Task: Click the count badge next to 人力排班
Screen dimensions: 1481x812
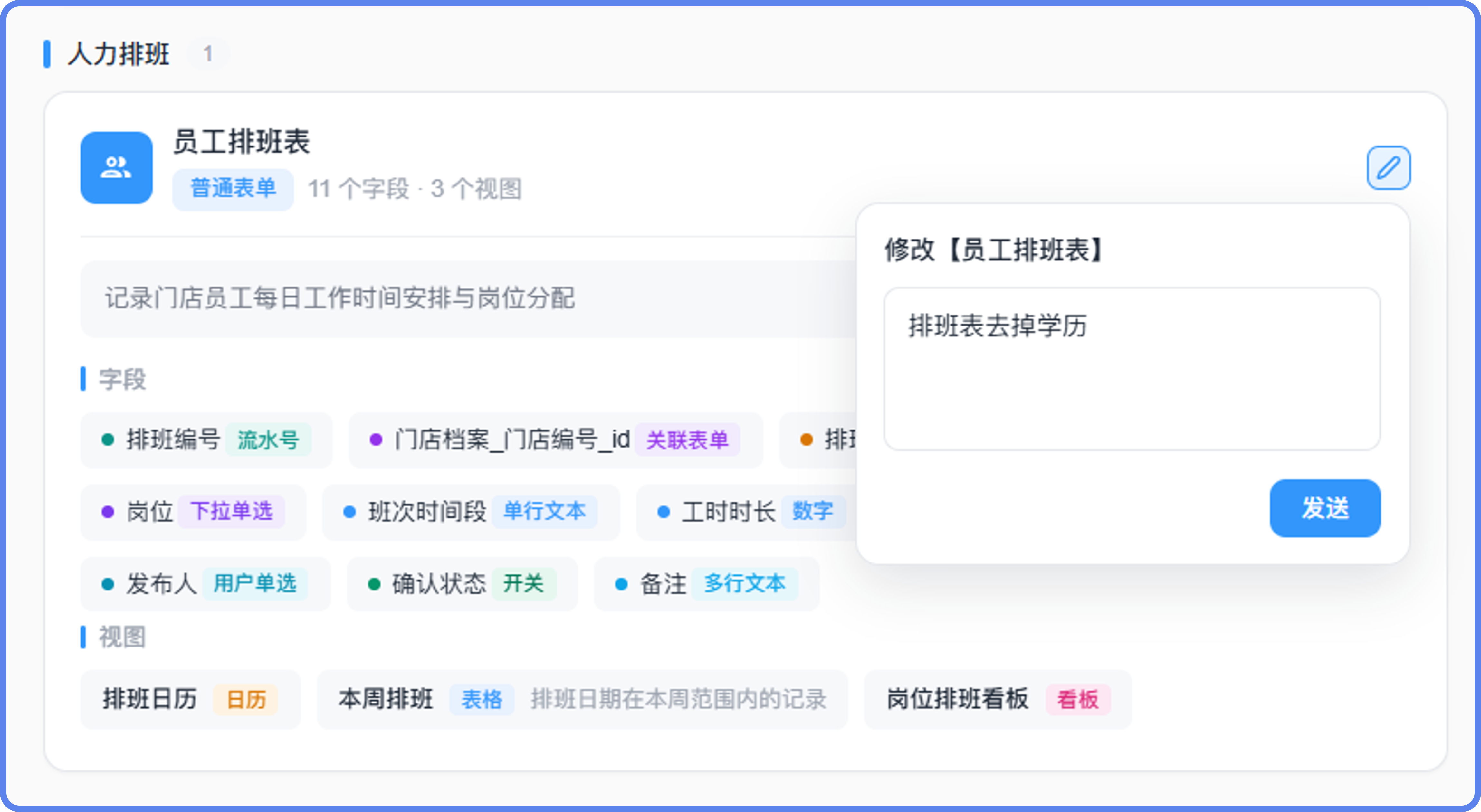Action: click(207, 54)
